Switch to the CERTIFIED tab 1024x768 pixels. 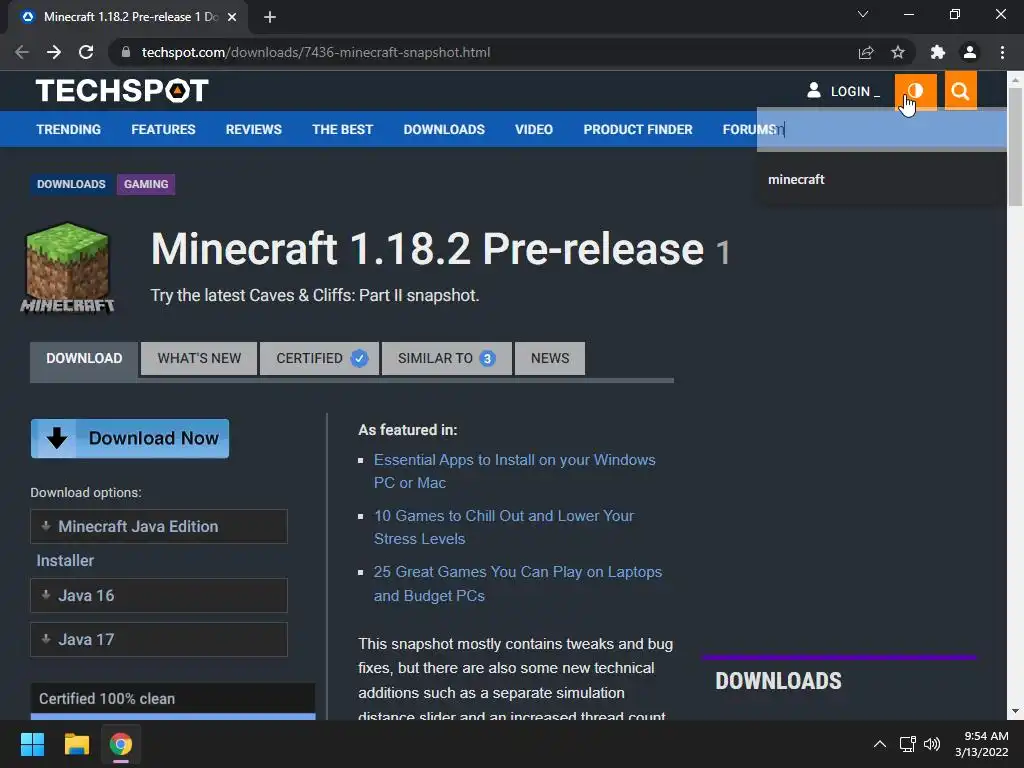pos(319,359)
